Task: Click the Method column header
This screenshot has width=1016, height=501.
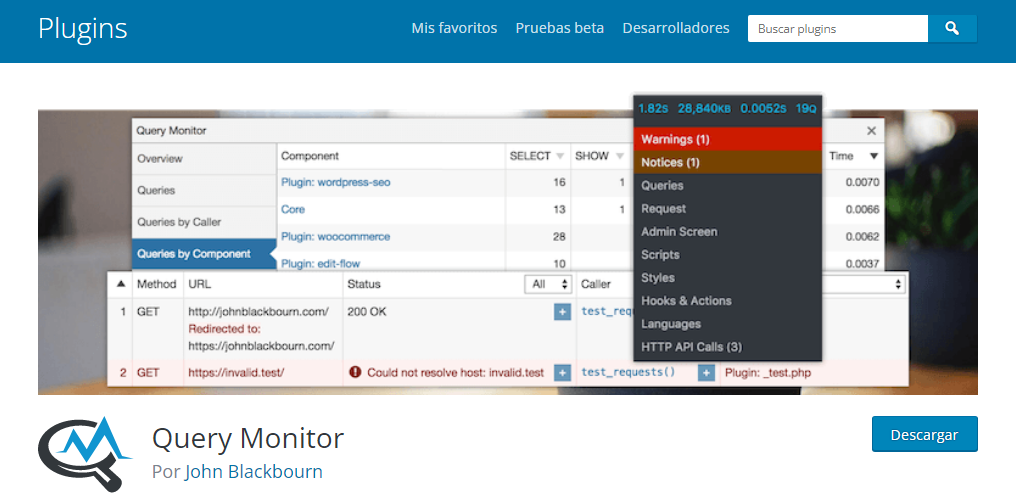Action: click(x=156, y=284)
